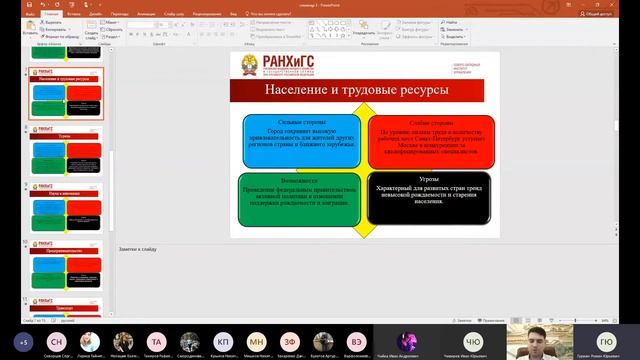
Task: Toggle Bold formatting
Action: 131,35
